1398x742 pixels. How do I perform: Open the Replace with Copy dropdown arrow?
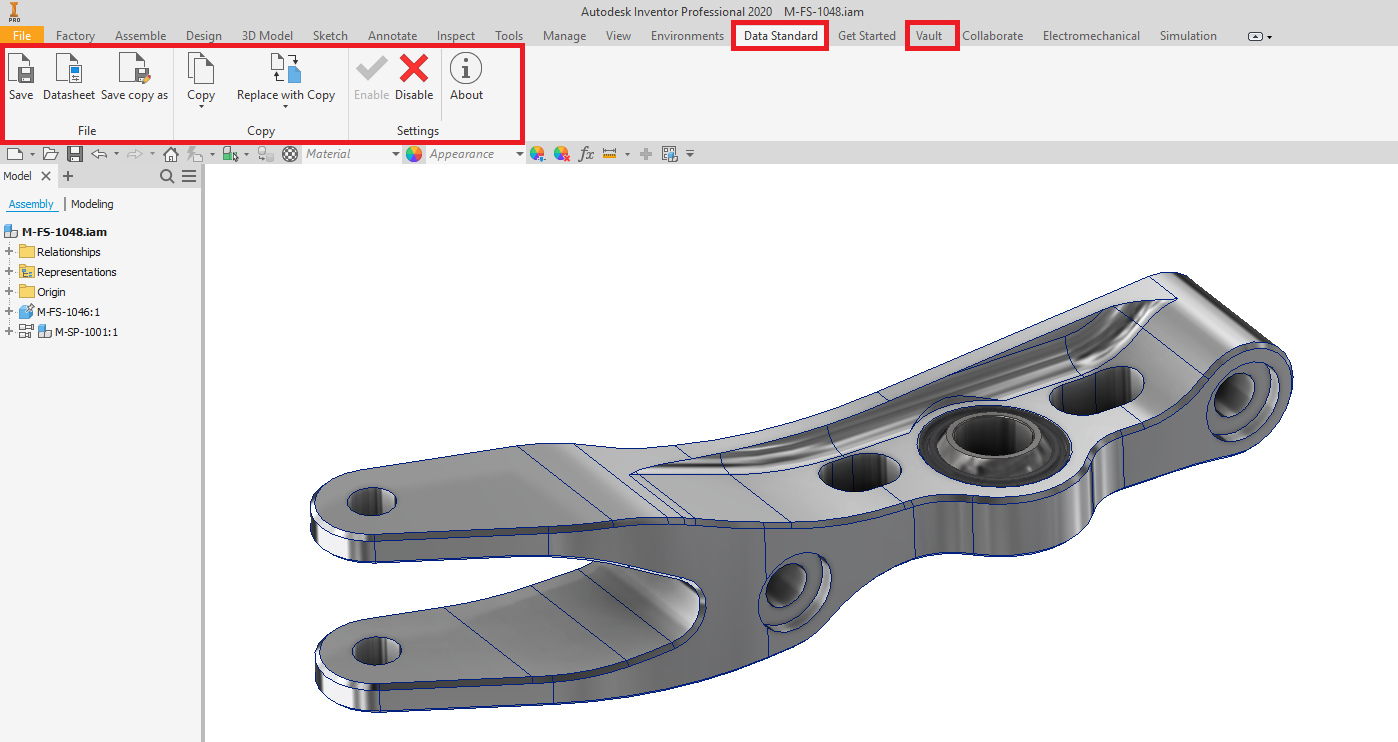pos(286,106)
